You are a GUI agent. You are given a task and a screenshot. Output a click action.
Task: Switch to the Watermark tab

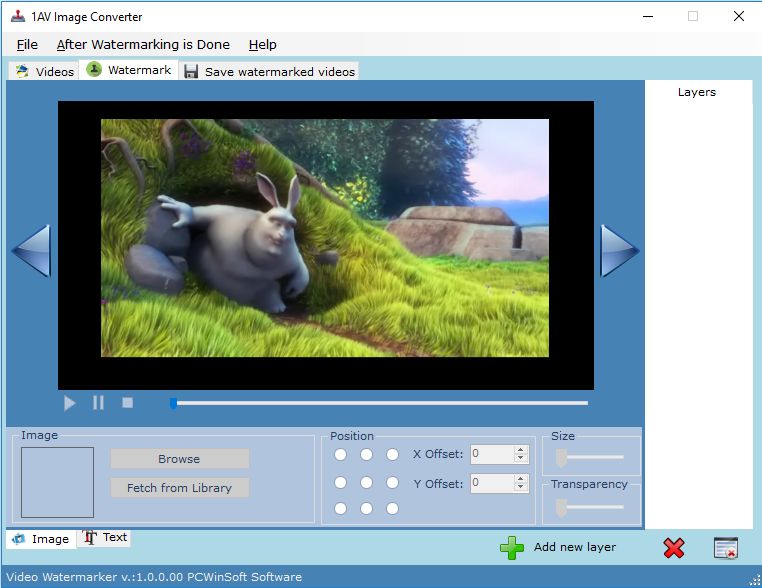pyautogui.click(x=129, y=70)
